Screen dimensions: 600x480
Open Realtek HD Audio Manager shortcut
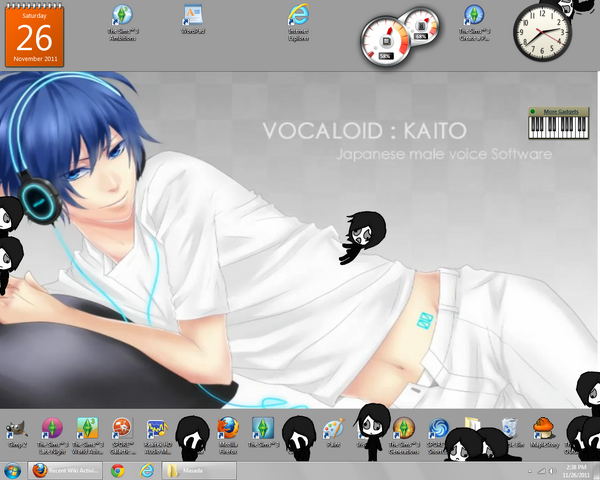coord(158,436)
